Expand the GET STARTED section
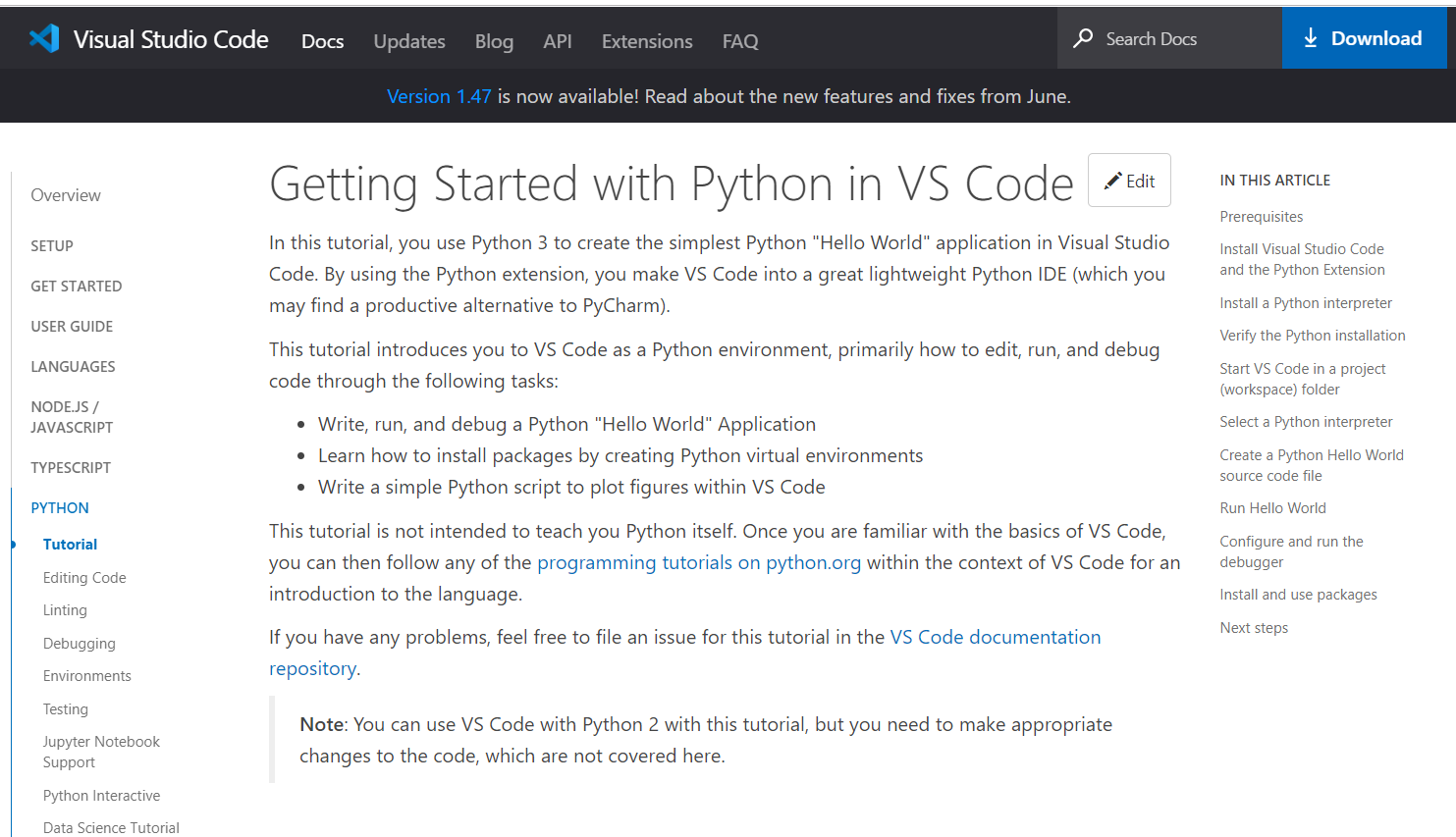This screenshot has height=837, width=1456. 77,287
